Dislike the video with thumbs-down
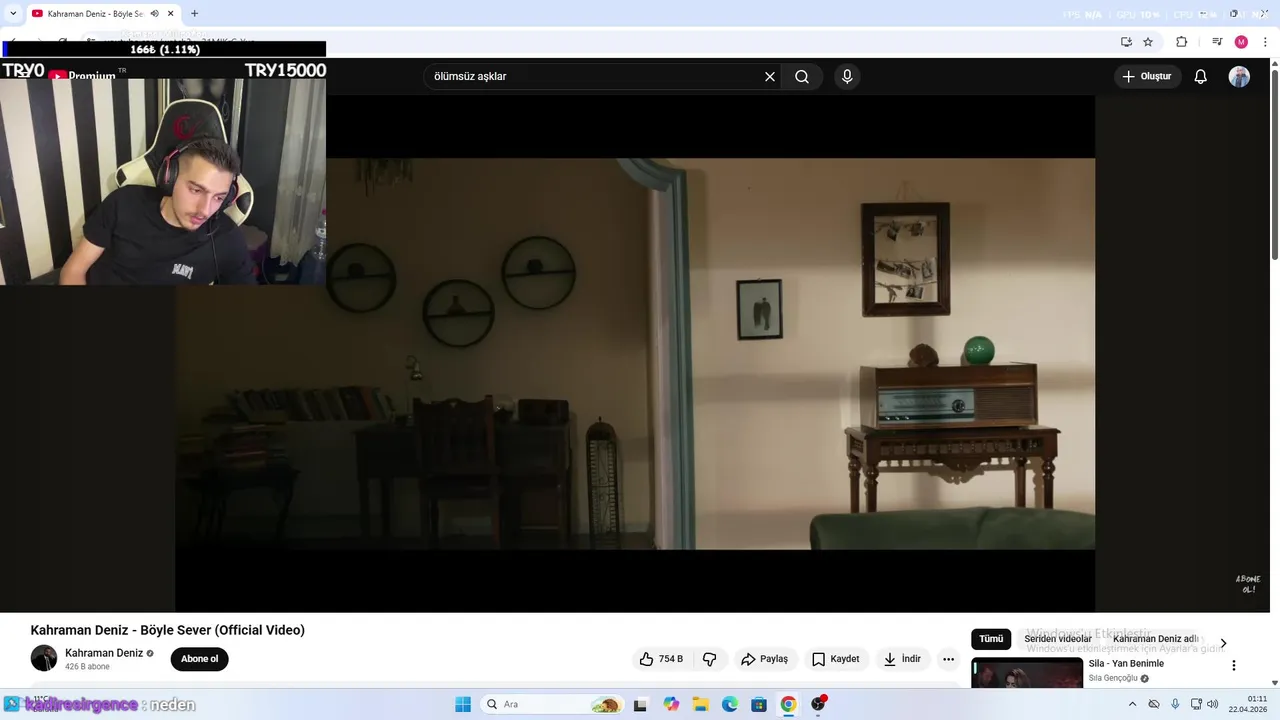This screenshot has width=1280, height=720. [710, 659]
